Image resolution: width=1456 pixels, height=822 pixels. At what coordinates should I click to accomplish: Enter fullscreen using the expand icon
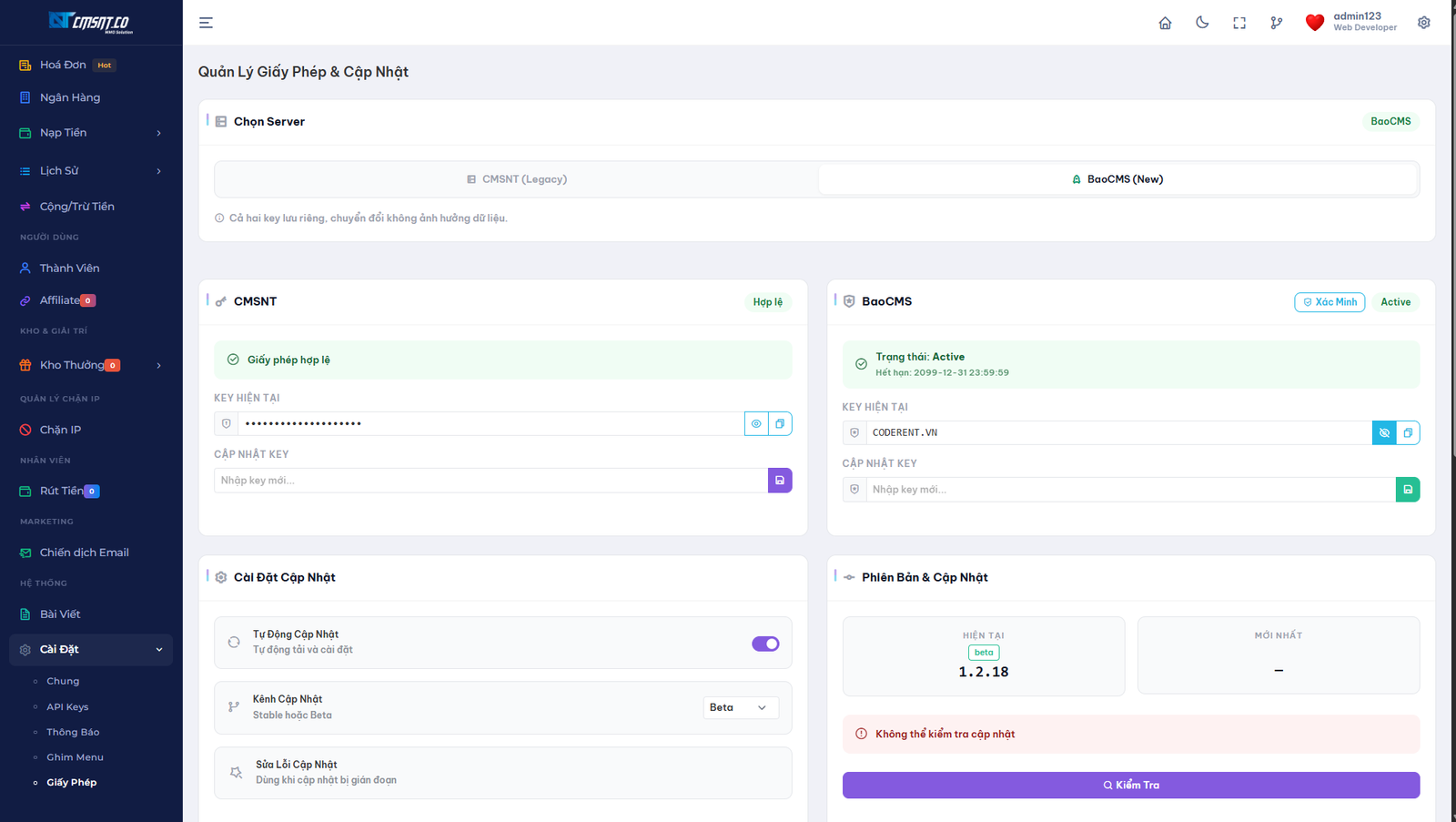click(x=1239, y=23)
